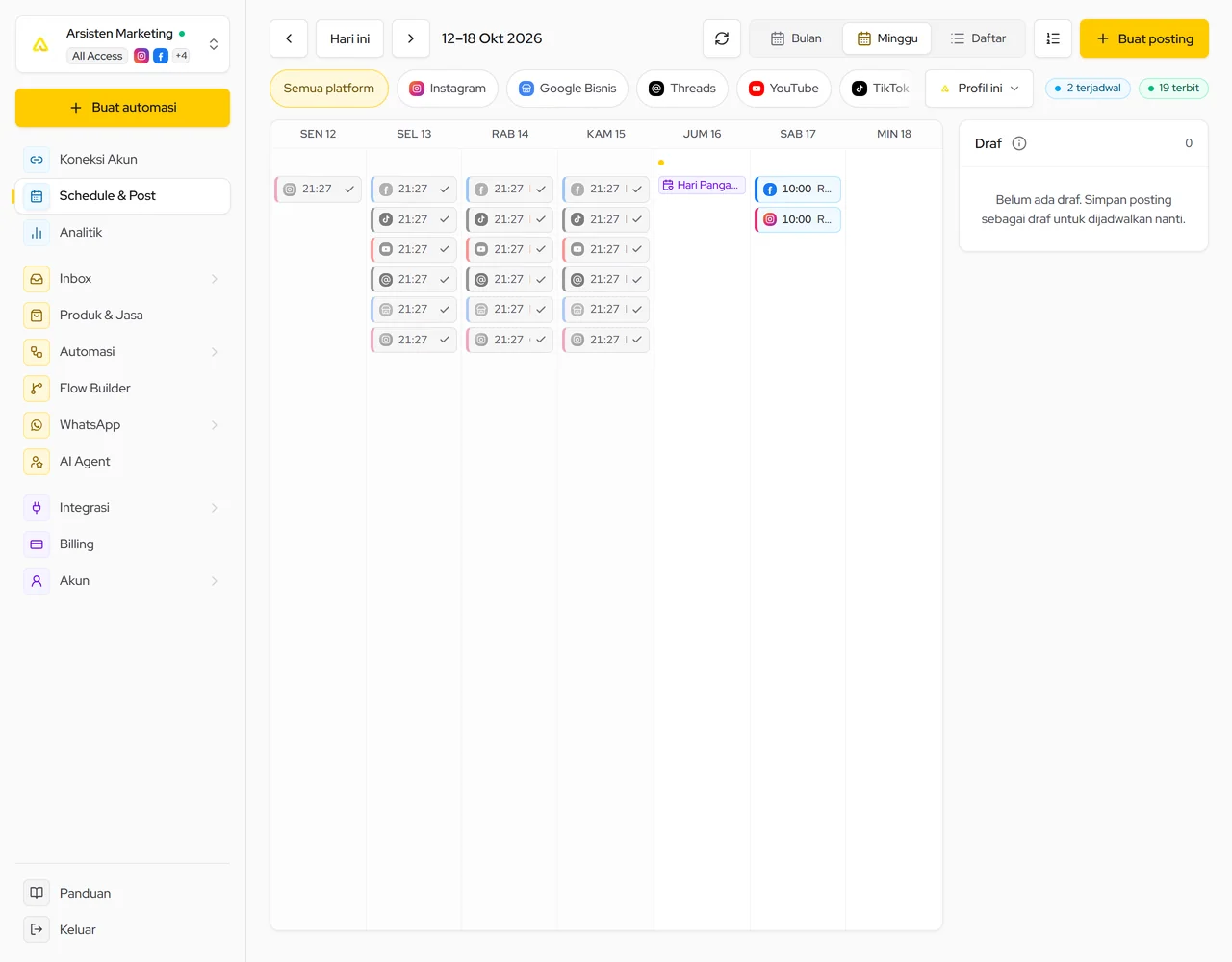Expand the Integrasi submenu chevron
The image size is (1232, 962).
coord(215,508)
